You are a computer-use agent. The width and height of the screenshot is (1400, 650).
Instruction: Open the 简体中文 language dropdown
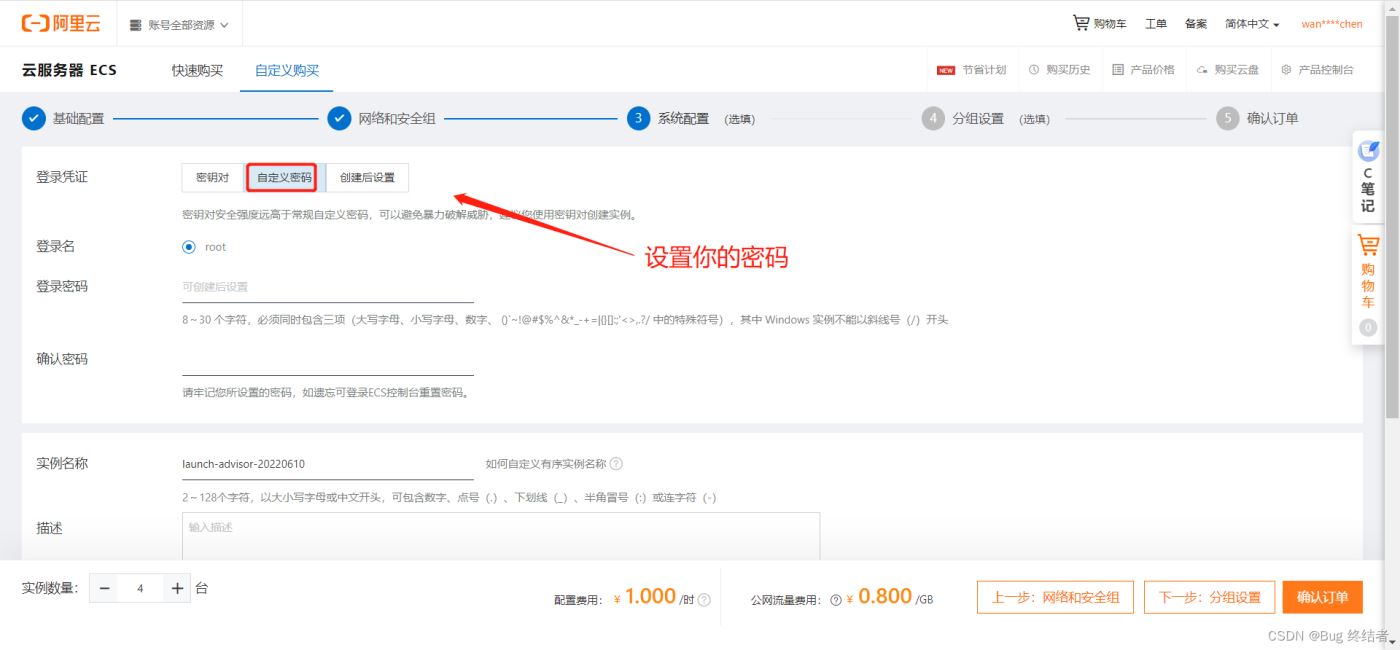point(1252,24)
